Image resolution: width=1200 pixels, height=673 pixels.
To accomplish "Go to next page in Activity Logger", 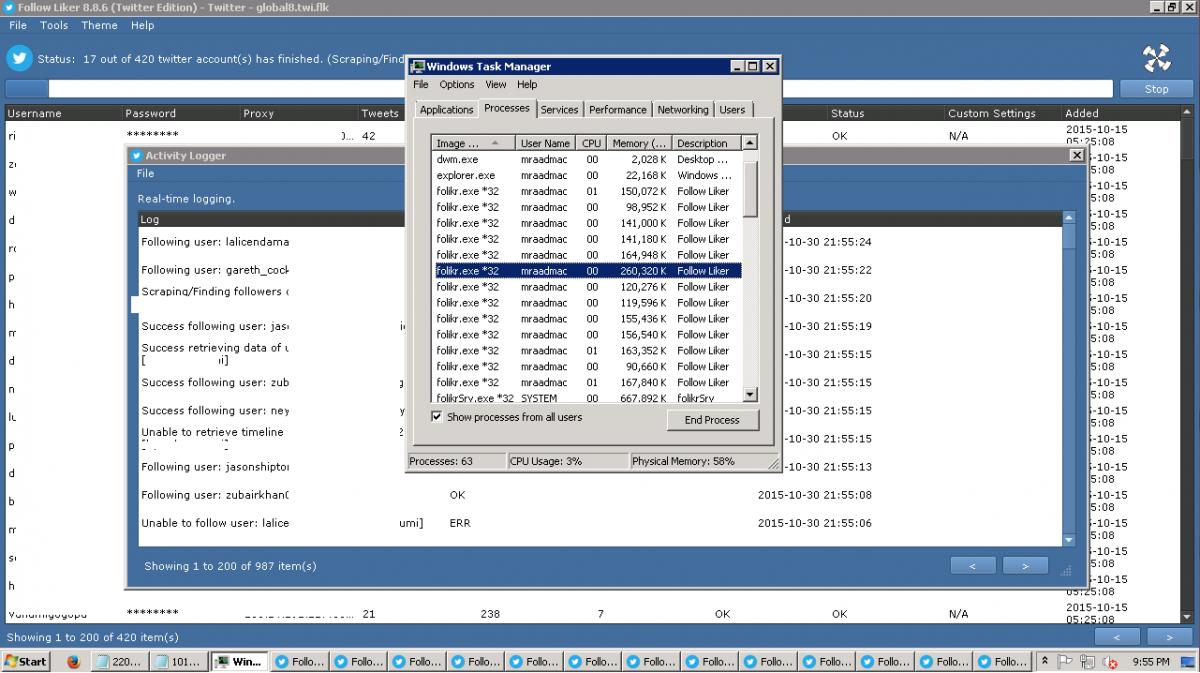I will coord(1025,566).
